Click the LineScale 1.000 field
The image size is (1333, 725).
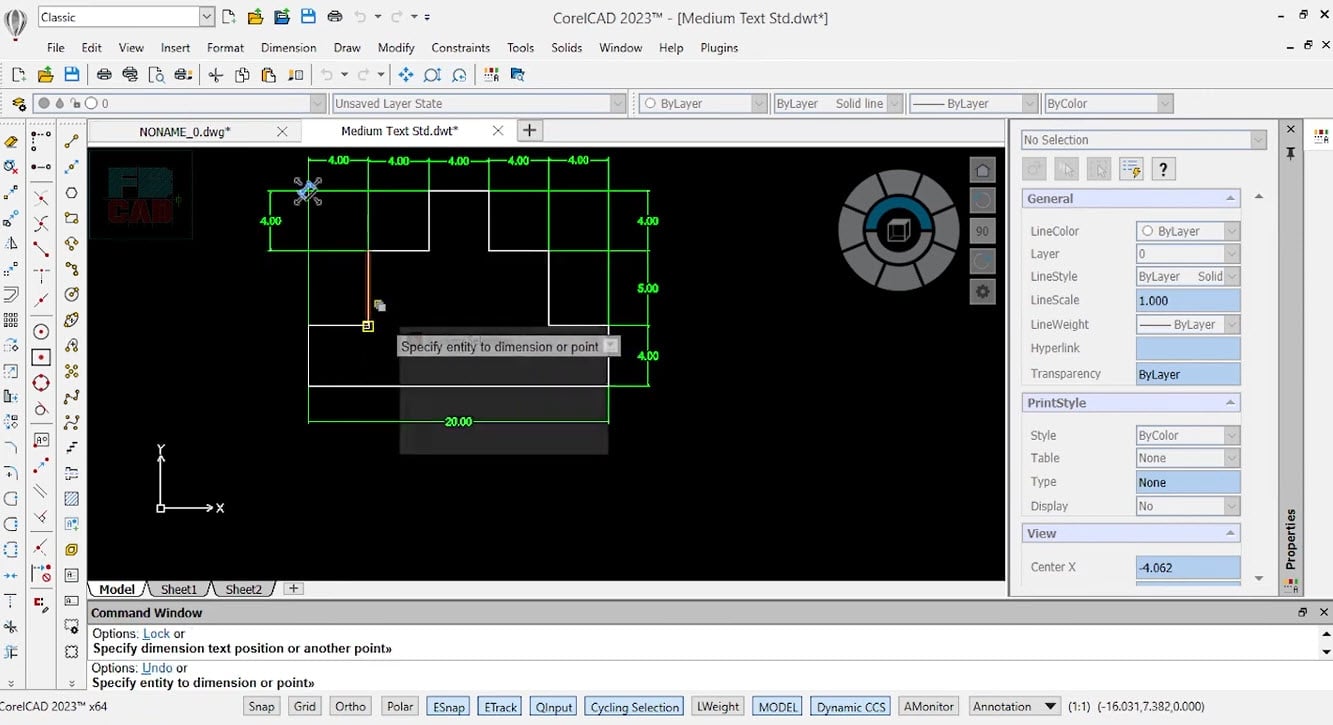(x=1188, y=300)
